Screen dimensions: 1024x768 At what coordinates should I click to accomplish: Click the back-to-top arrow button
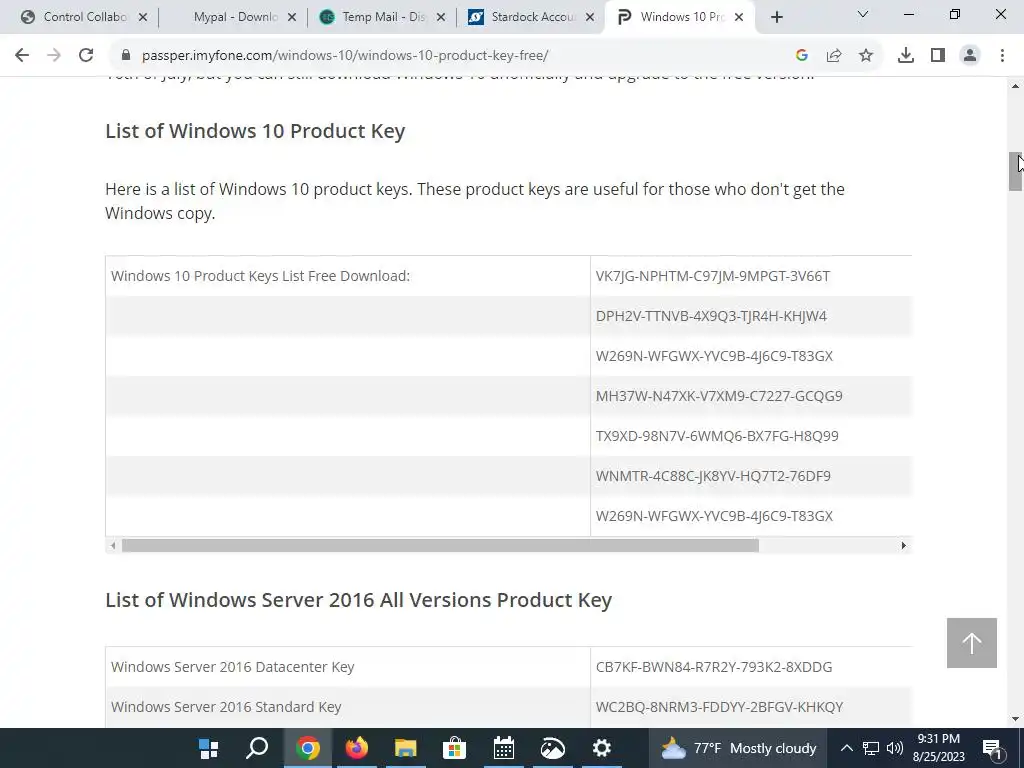pos(972,643)
